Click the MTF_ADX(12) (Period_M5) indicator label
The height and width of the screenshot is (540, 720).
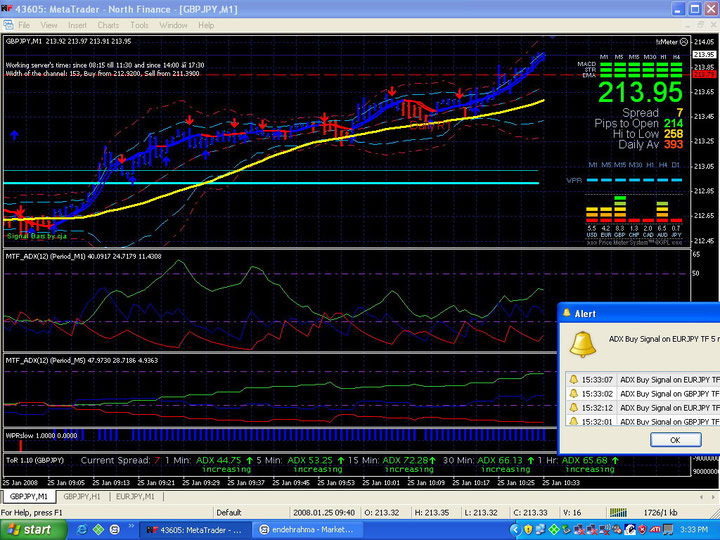point(82,360)
